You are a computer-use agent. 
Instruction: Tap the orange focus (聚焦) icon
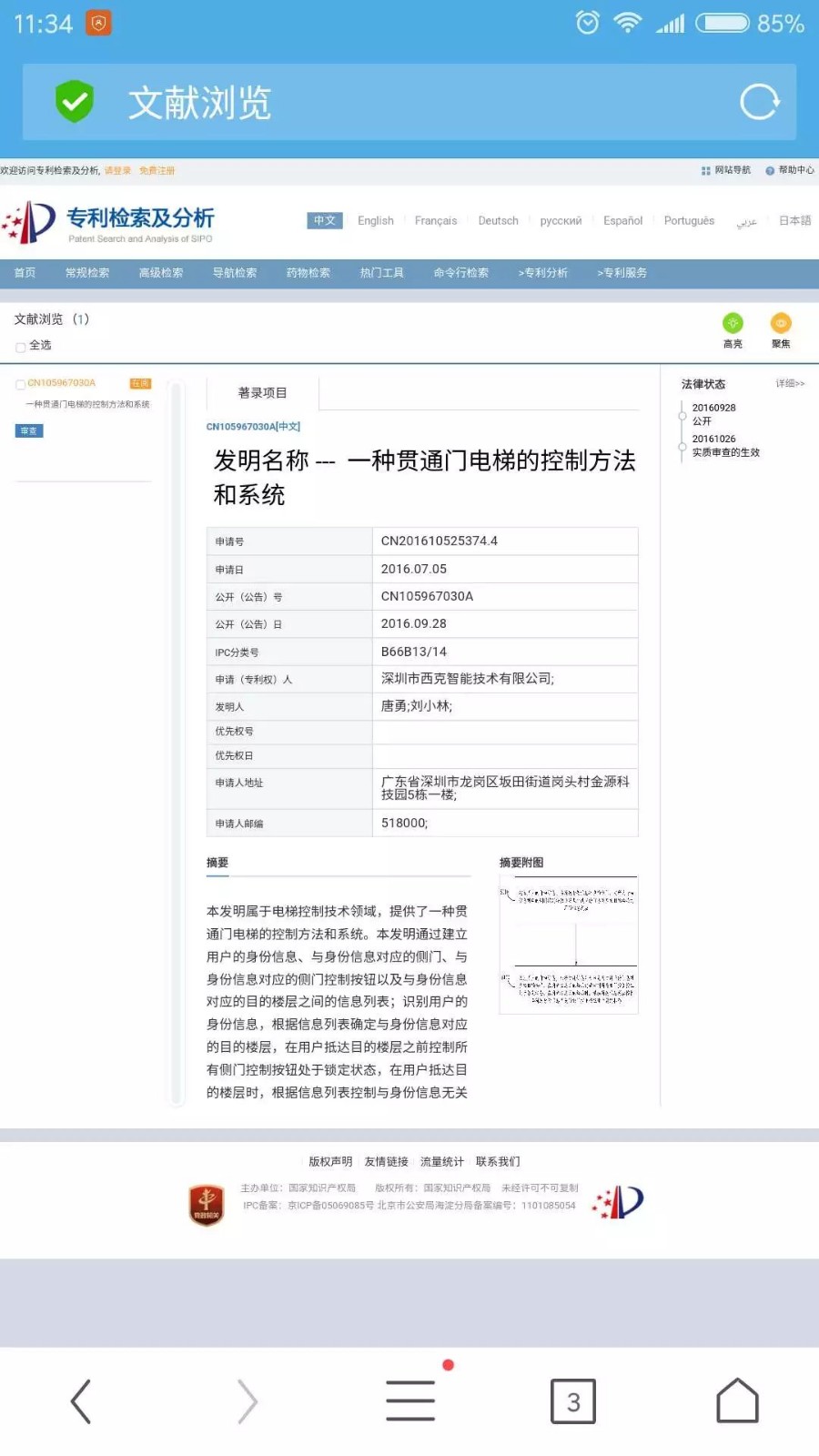tap(781, 324)
